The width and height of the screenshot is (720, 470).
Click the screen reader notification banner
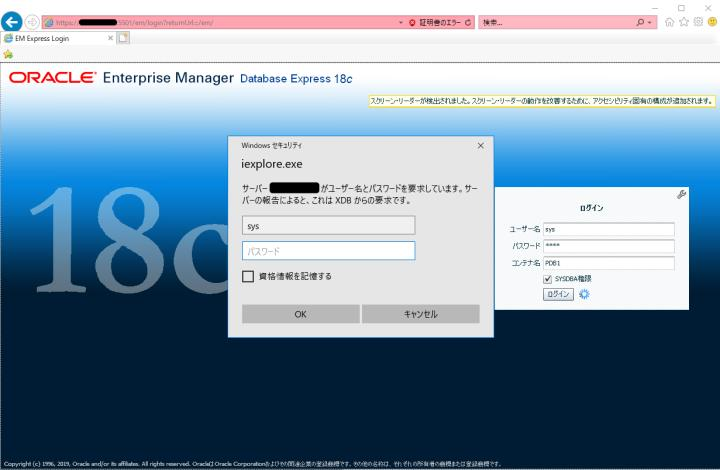pos(542,101)
